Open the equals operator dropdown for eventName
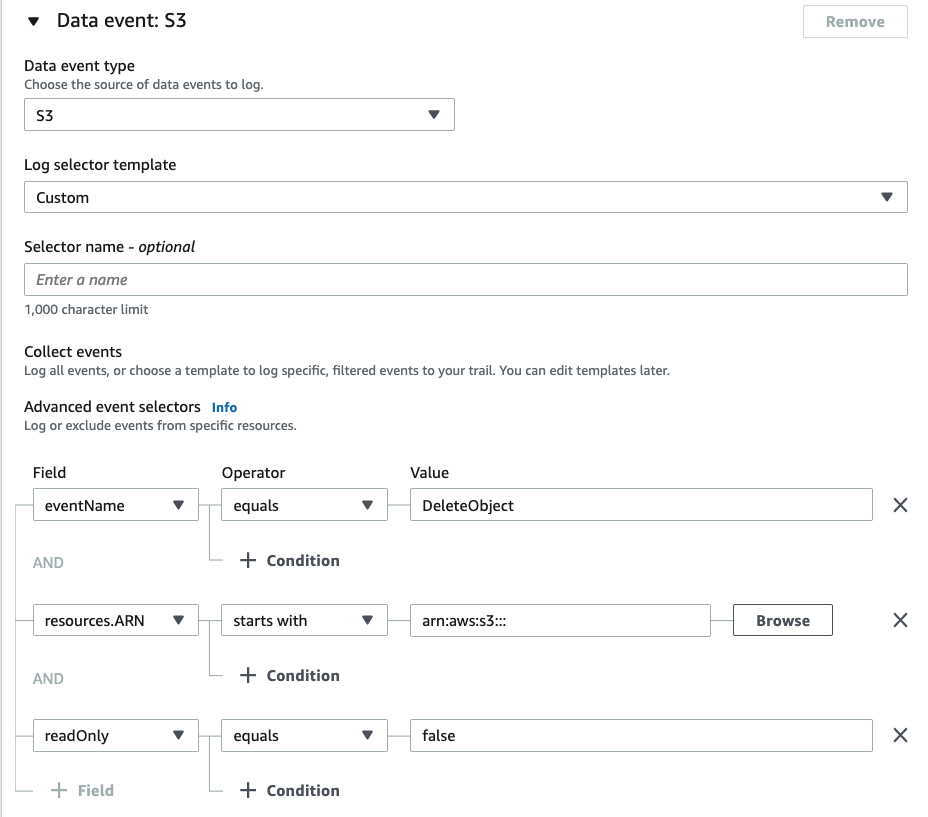 304,505
